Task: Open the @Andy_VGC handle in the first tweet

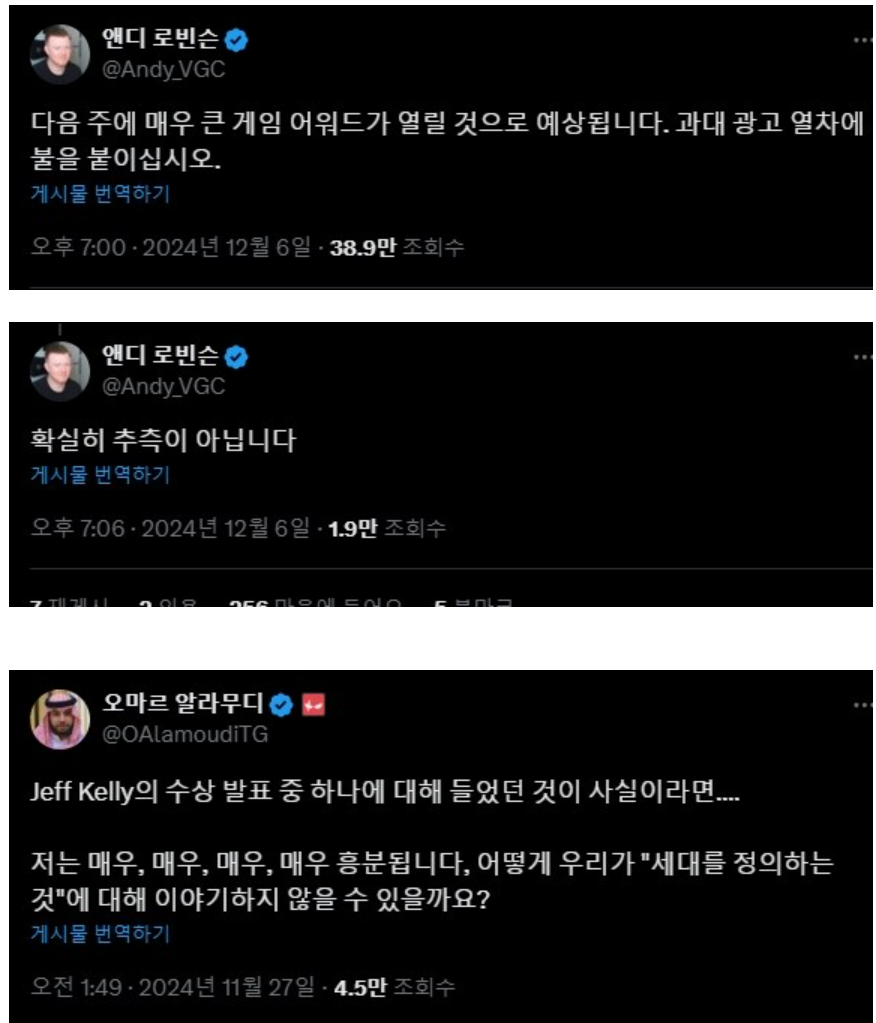Action: coord(164,70)
